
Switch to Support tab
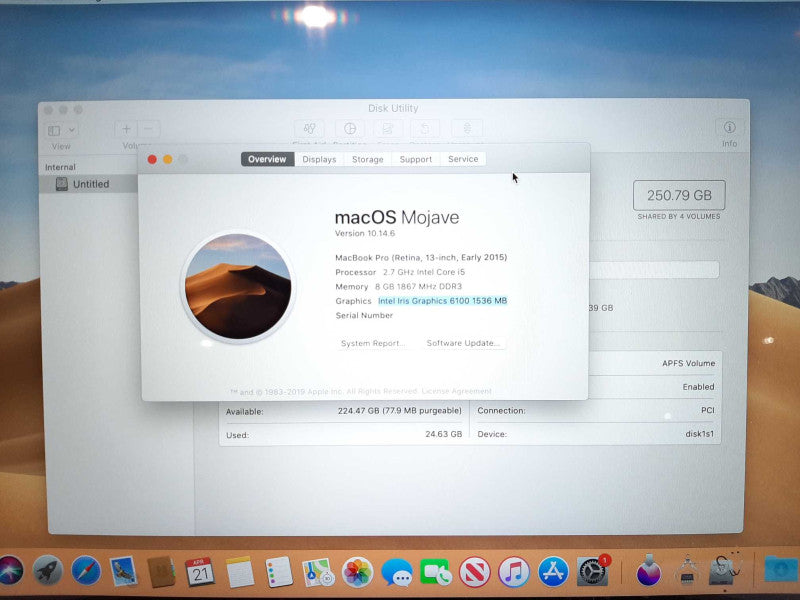(x=415, y=159)
